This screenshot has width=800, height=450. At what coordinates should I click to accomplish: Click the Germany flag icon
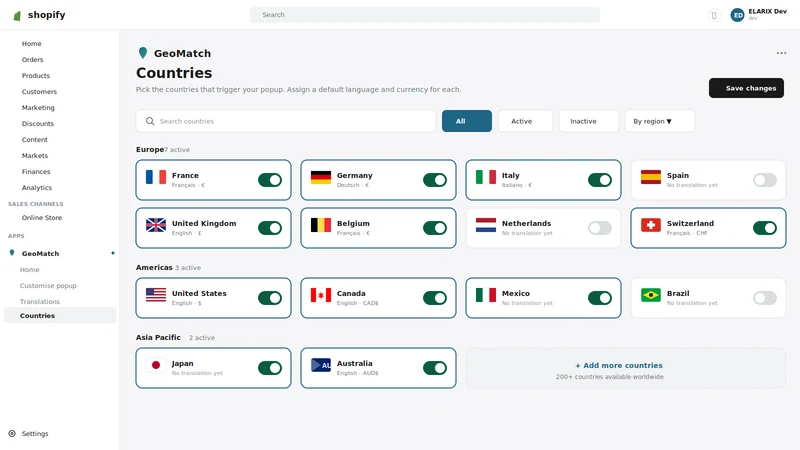coord(320,177)
